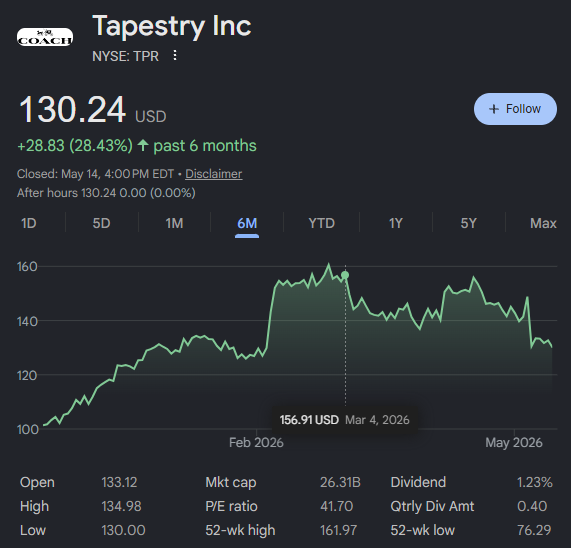The image size is (571, 548).
Task: Click the 52-wk low value 76.29
Action: [534, 530]
